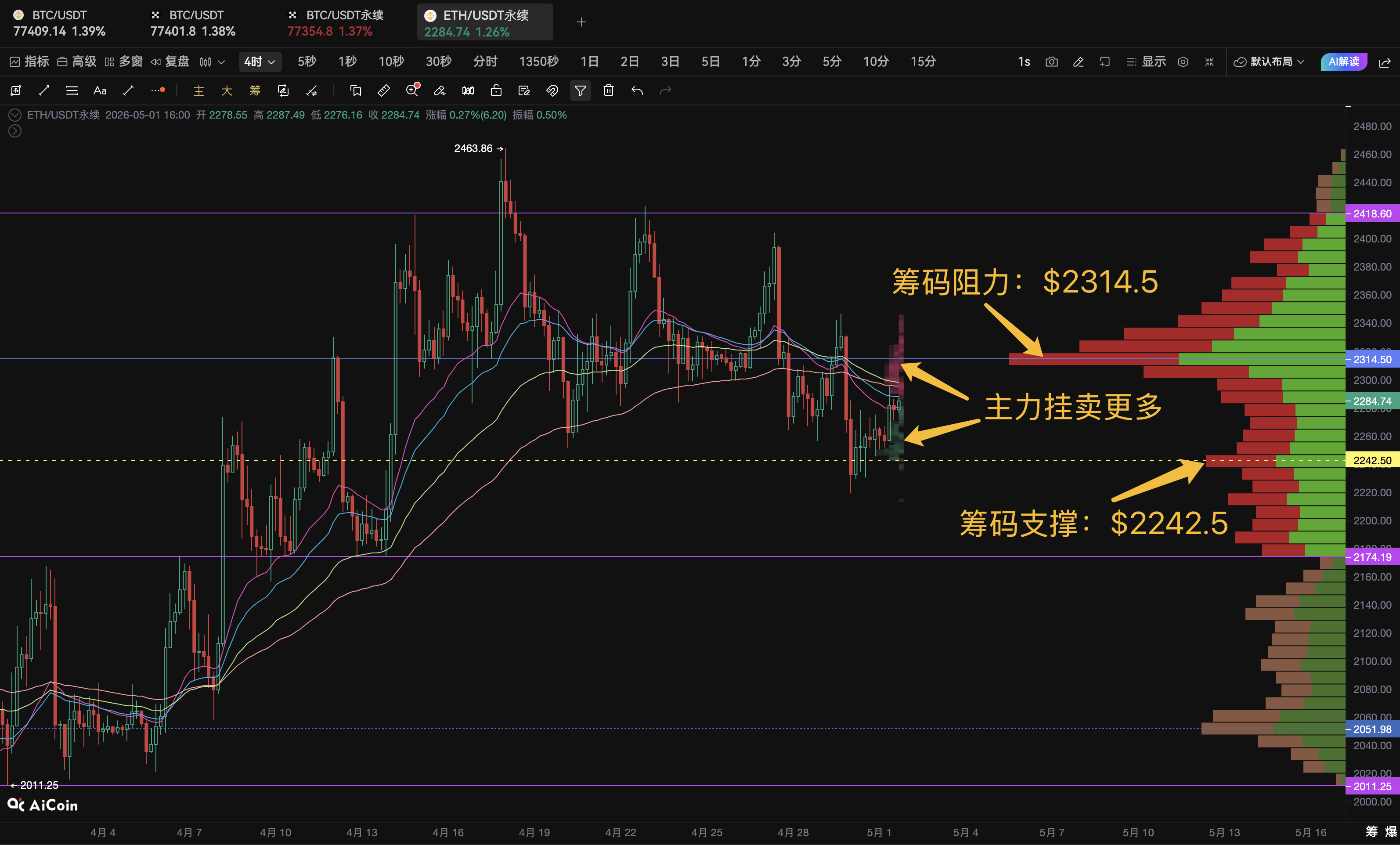The image size is (1400, 845).
Task: Delete drawings with the trash icon
Action: coord(609,90)
